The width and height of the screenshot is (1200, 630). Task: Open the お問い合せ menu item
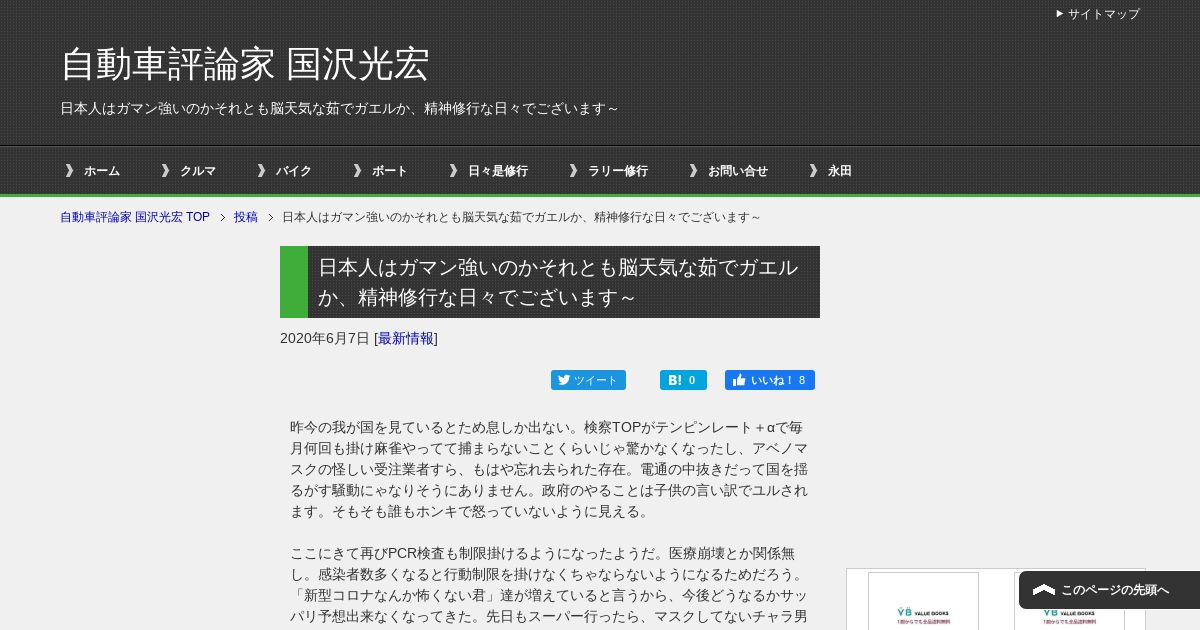point(728,171)
